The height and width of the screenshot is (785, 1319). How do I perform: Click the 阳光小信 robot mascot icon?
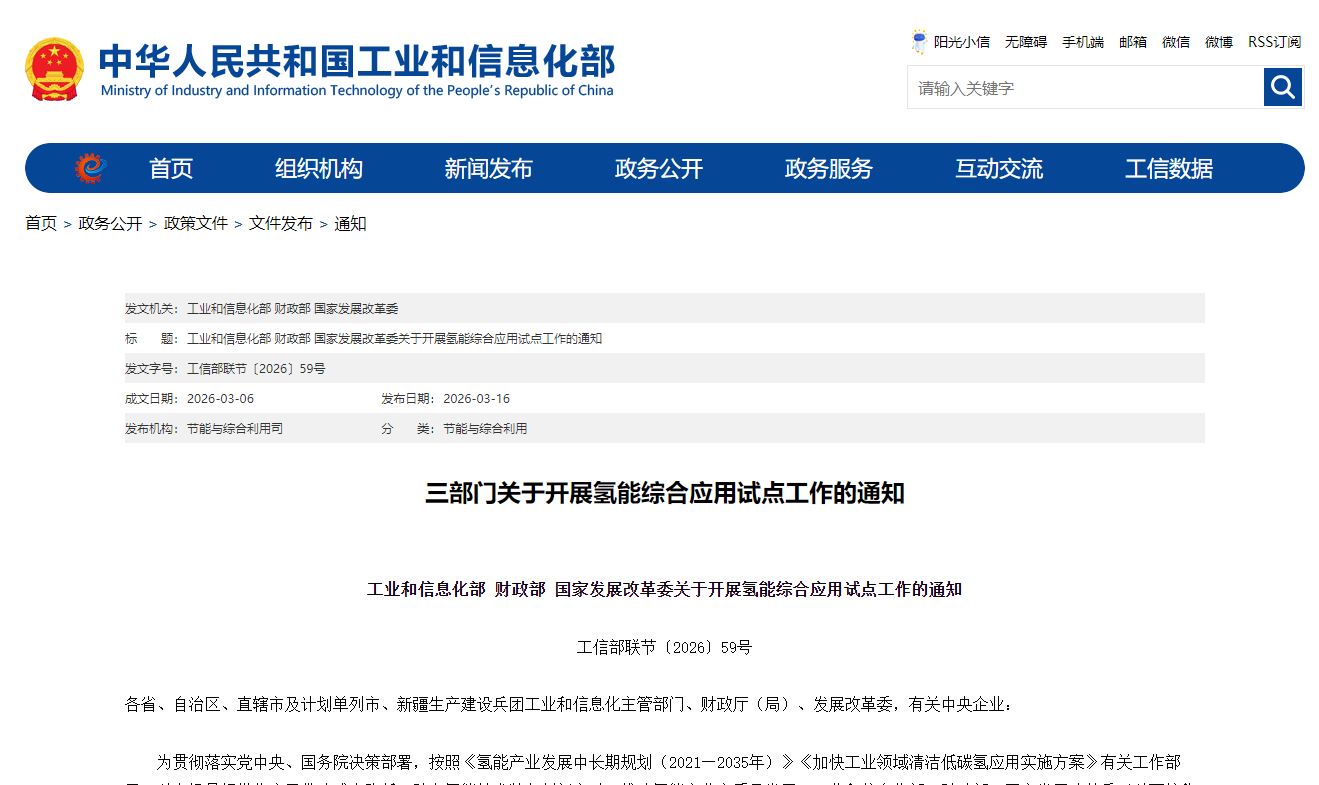coord(919,42)
